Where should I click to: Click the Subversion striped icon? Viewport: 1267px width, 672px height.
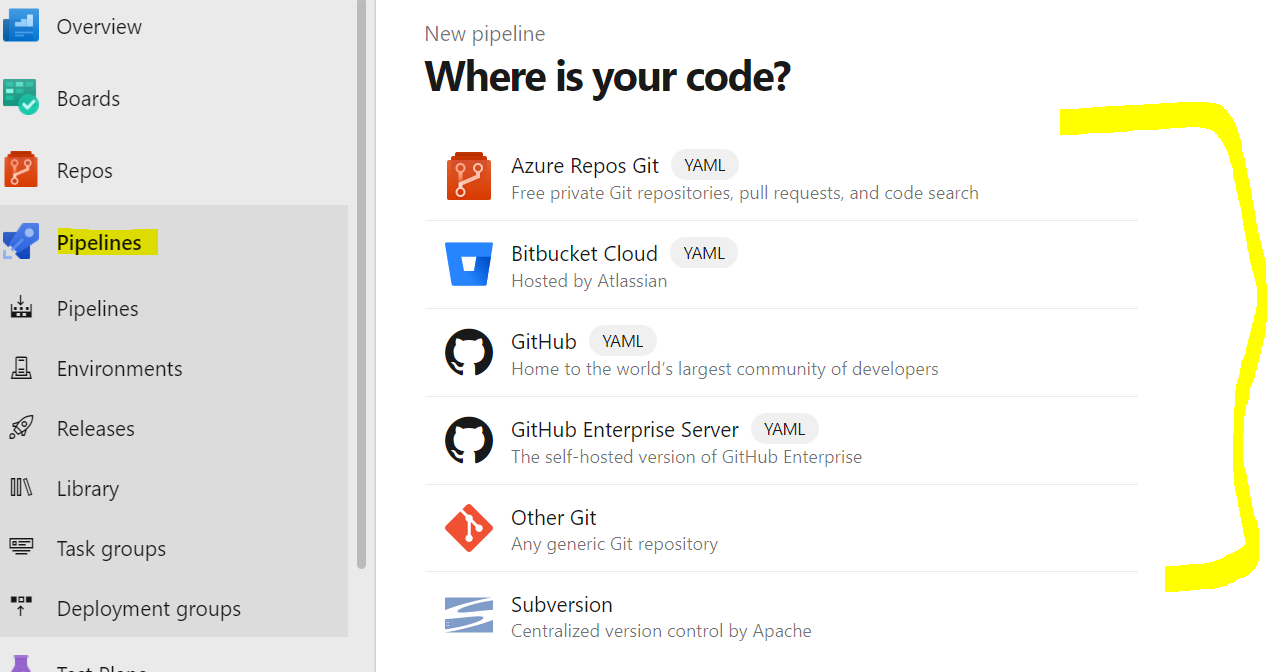pos(469,616)
